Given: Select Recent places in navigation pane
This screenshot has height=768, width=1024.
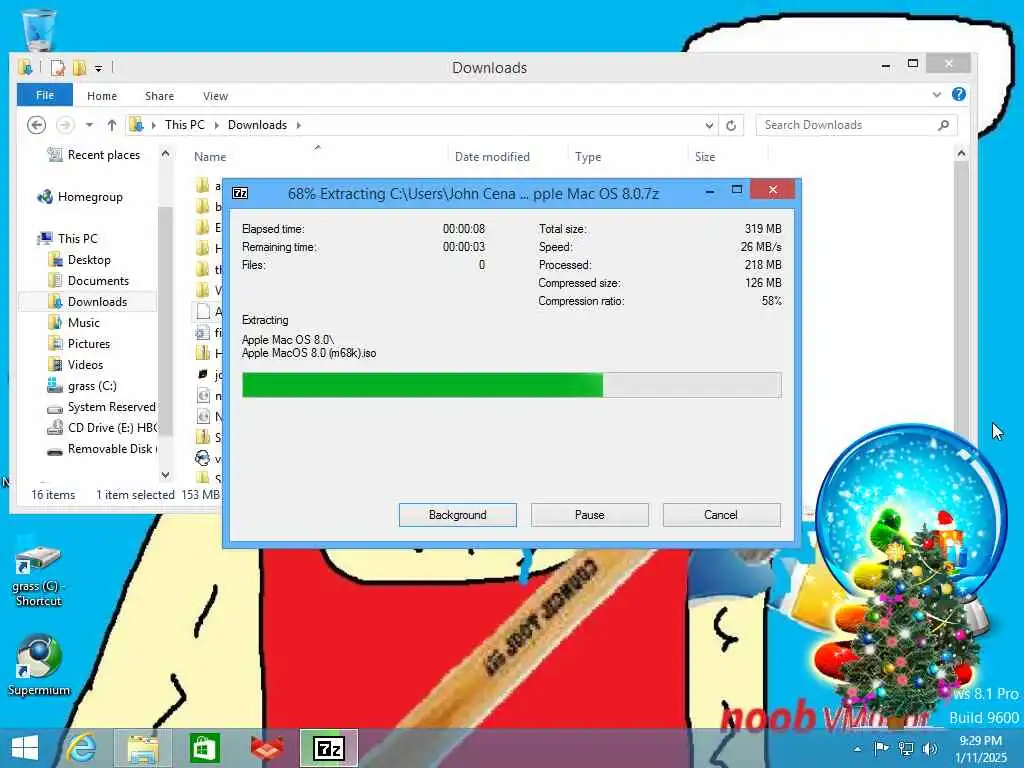Looking at the screenshot, I should pyautogui.click(x=94, y=155).
